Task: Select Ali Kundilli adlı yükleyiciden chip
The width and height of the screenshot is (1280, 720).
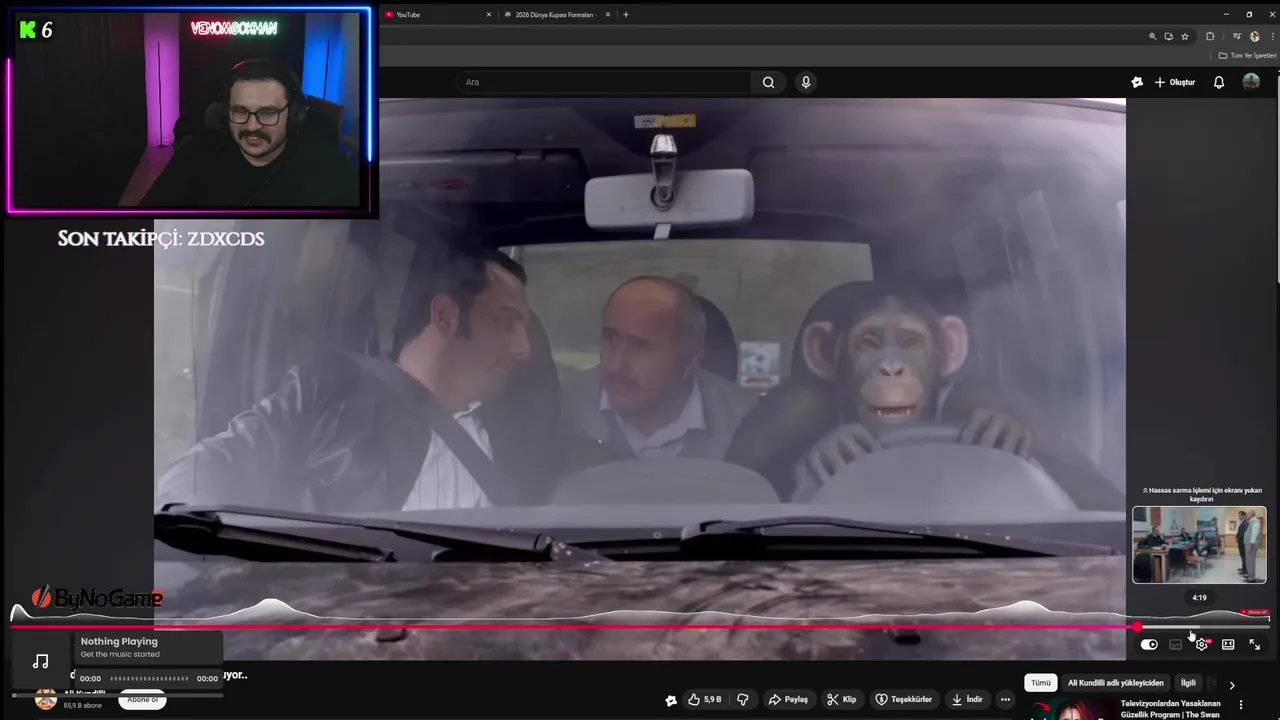Action: [x=1116, y=683]
